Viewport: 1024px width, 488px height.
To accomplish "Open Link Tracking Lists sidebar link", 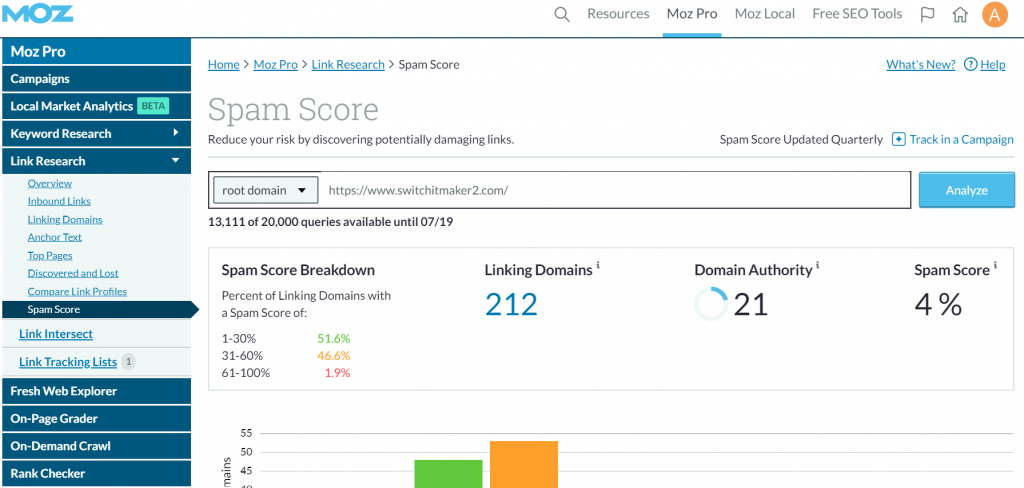I will tap(68, 361).
